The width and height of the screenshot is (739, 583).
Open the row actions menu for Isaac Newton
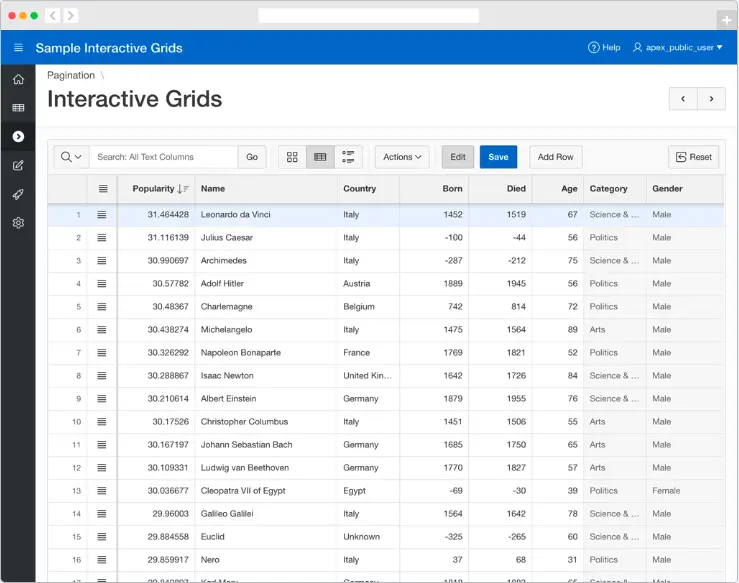tap(102, 376)
